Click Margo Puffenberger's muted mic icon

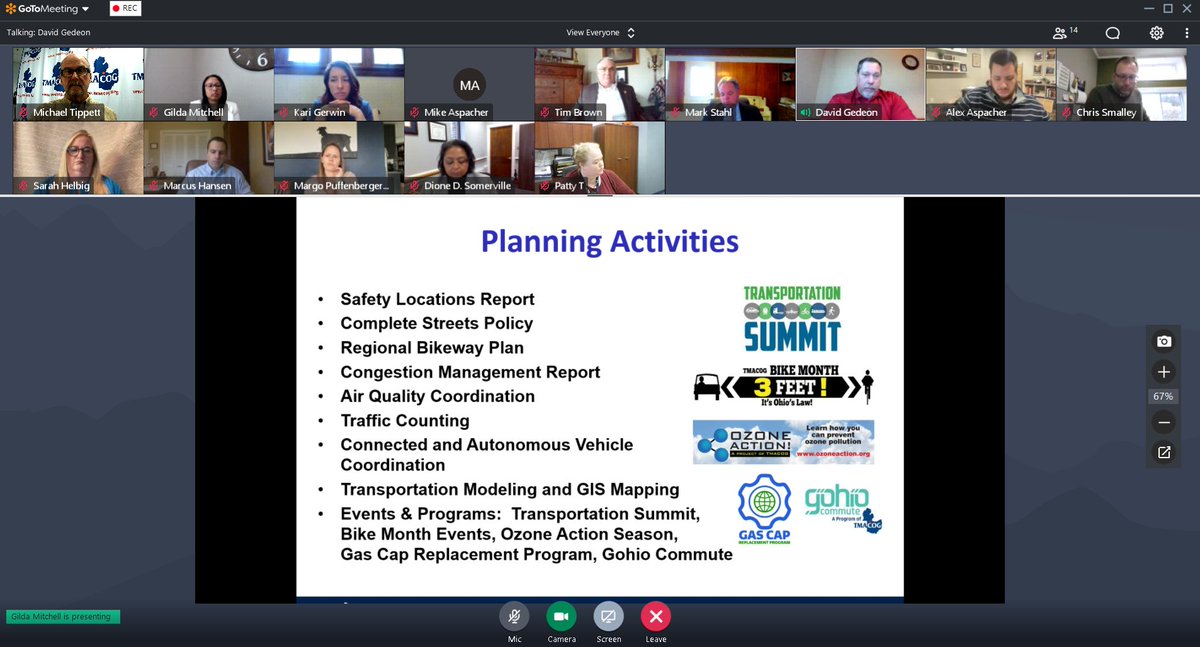[285, 186]
